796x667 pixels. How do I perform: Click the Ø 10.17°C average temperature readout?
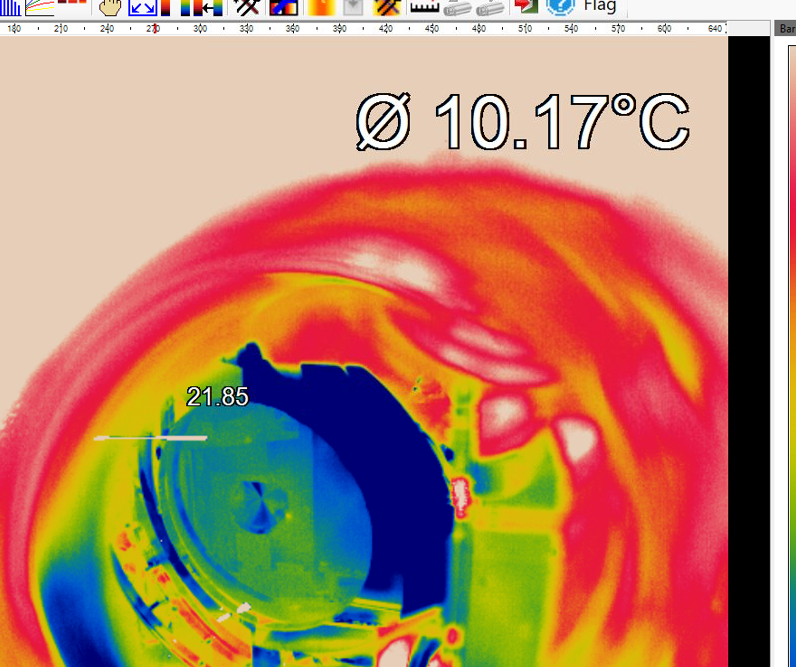point(522,122)
